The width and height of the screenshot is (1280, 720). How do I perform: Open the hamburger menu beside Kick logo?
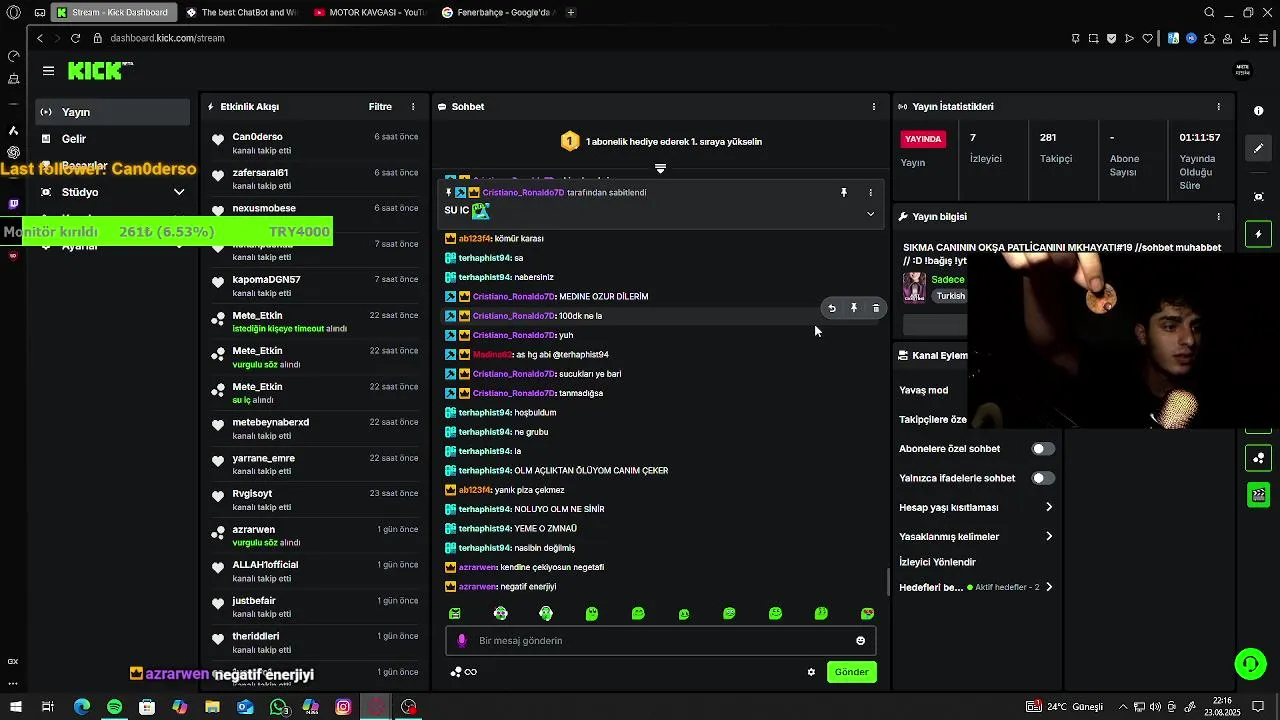[48, 71]
